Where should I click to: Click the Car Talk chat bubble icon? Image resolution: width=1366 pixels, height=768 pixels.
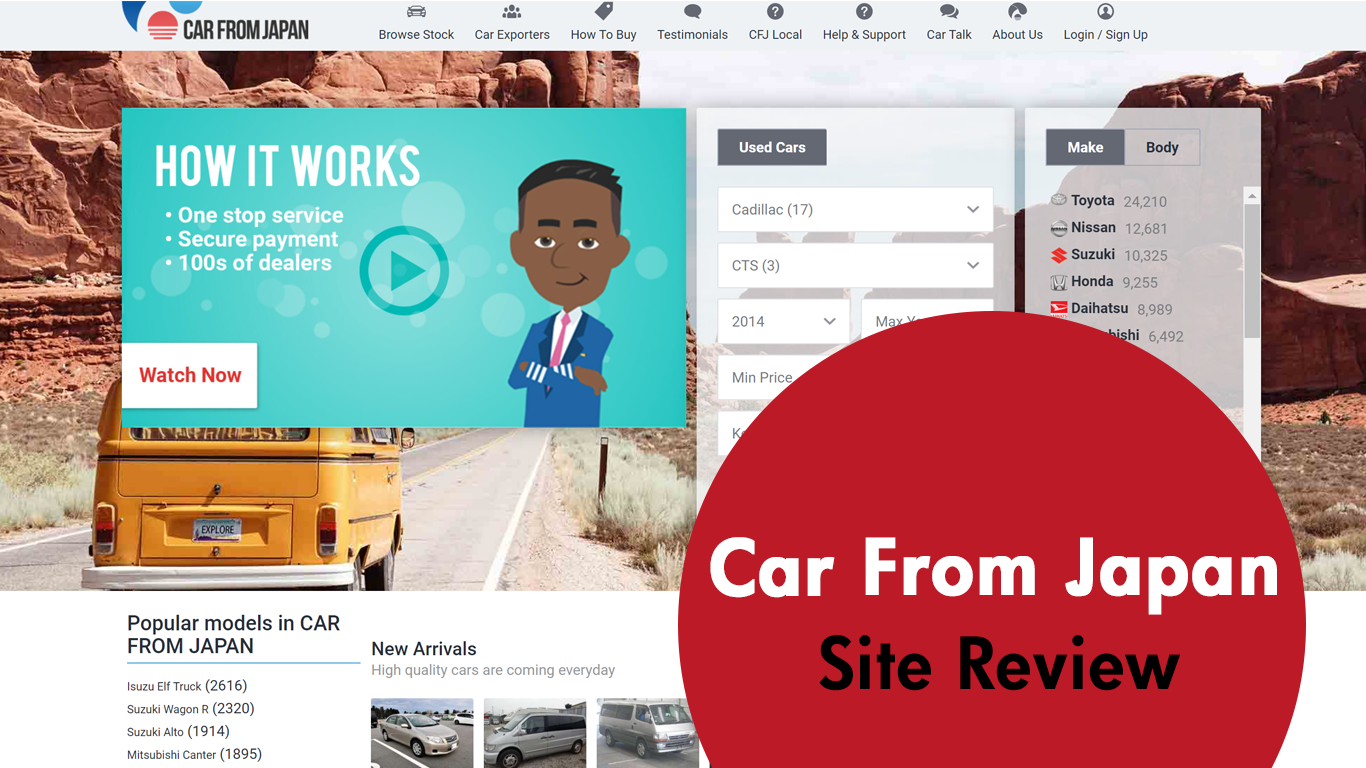948,12
